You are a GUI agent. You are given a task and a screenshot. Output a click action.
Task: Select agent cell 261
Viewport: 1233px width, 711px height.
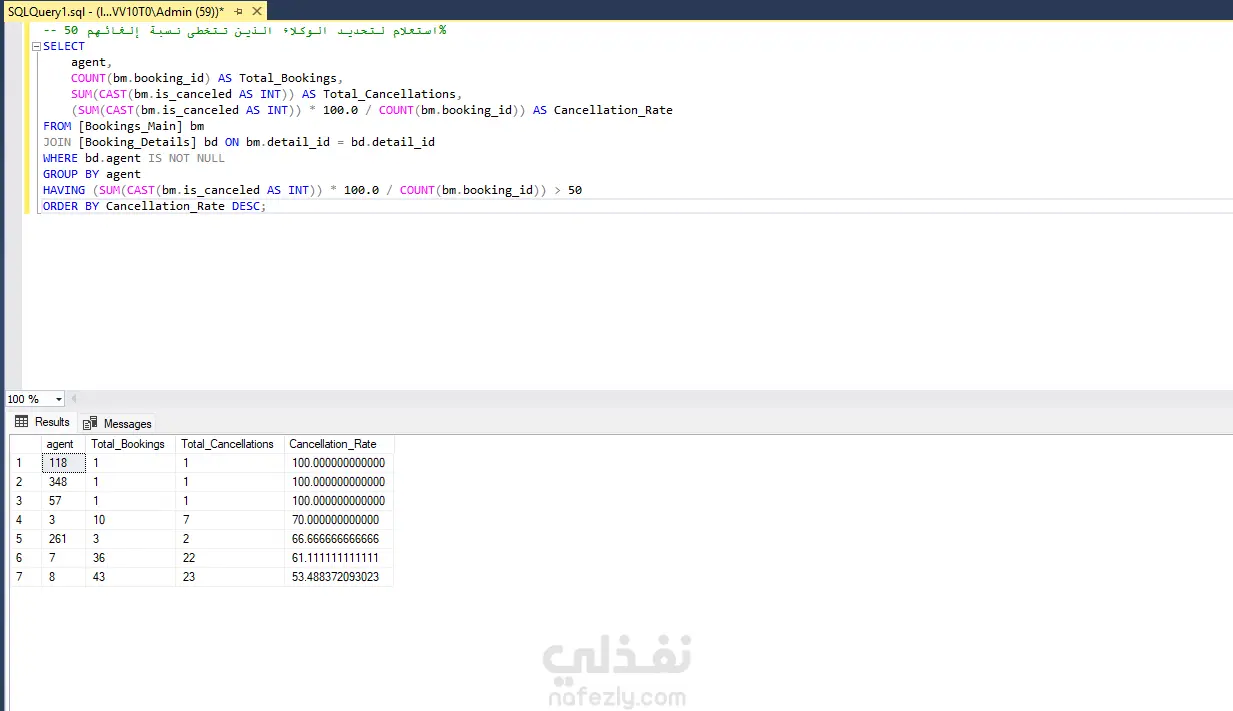pyautogui.click(x=63, y=539)
